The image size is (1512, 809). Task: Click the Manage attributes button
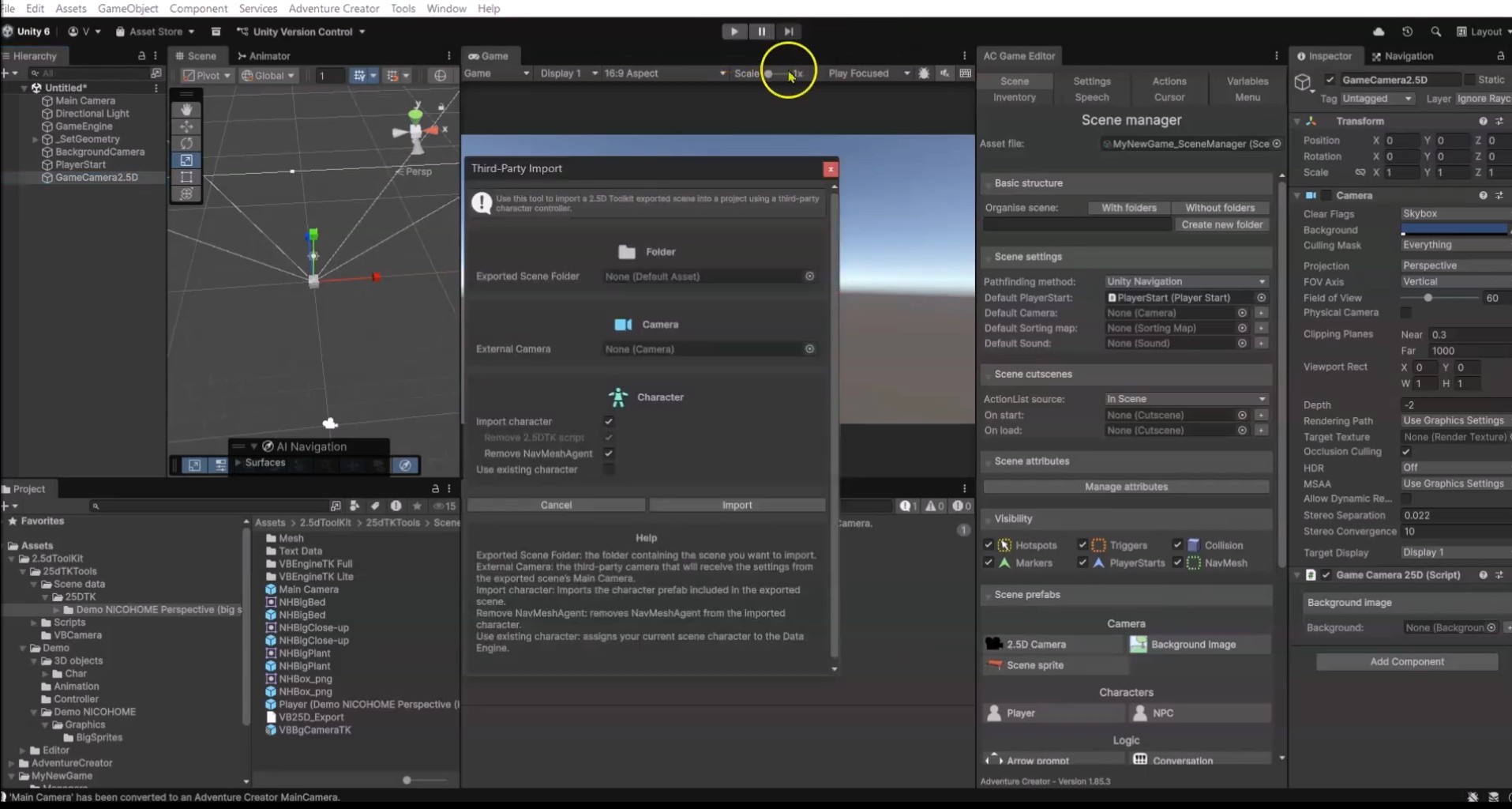[1125, 487]
